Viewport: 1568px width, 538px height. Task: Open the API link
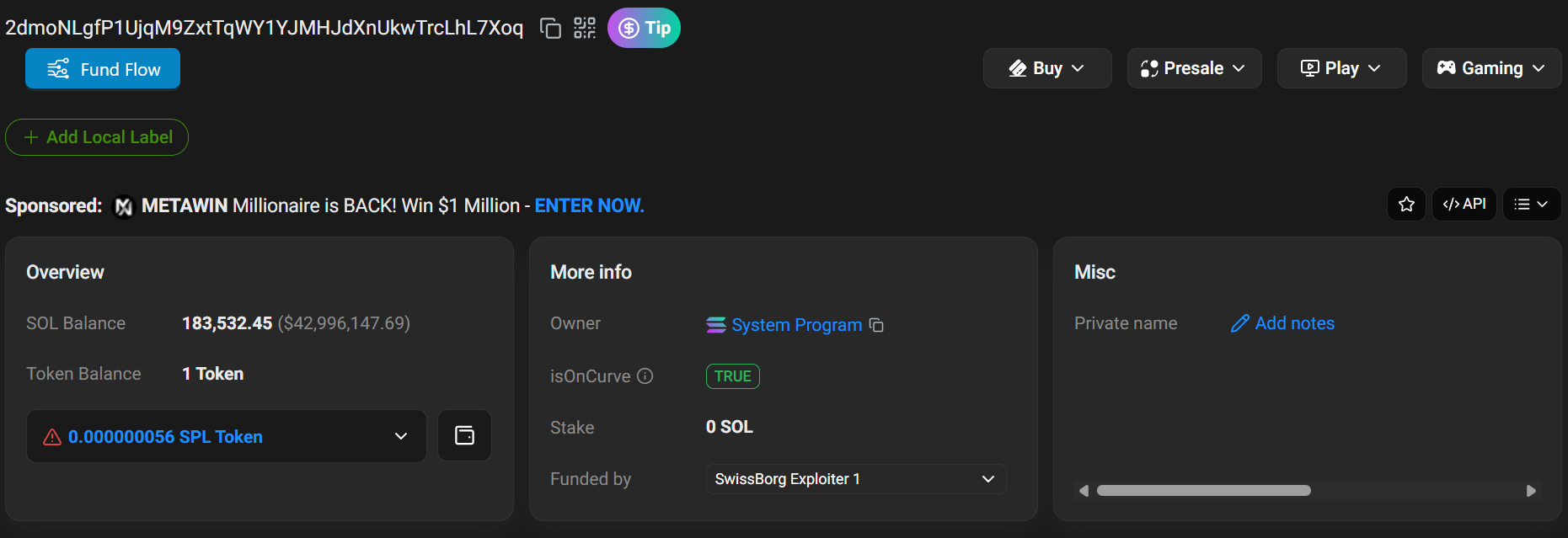(x=1464, y=205)
